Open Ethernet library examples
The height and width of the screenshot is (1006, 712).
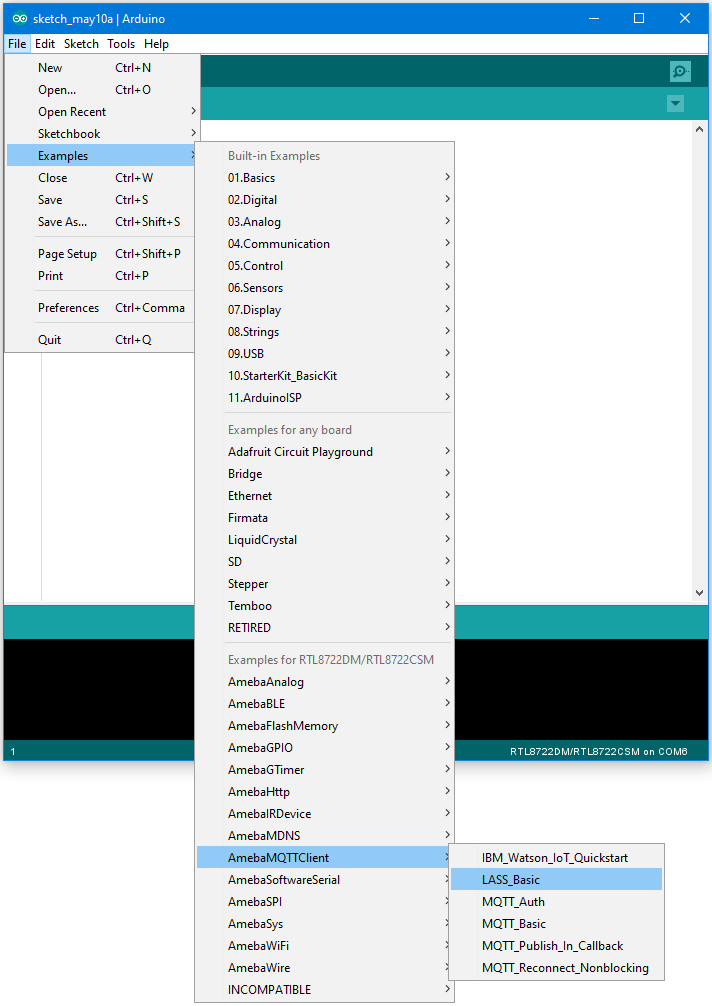(325, 496)
